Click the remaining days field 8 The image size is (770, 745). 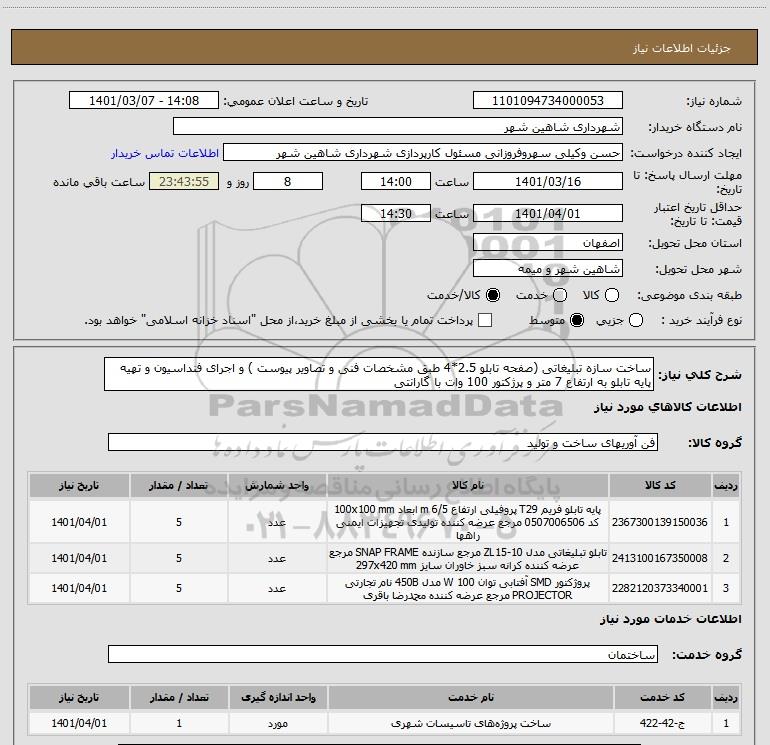coord(288,181)
